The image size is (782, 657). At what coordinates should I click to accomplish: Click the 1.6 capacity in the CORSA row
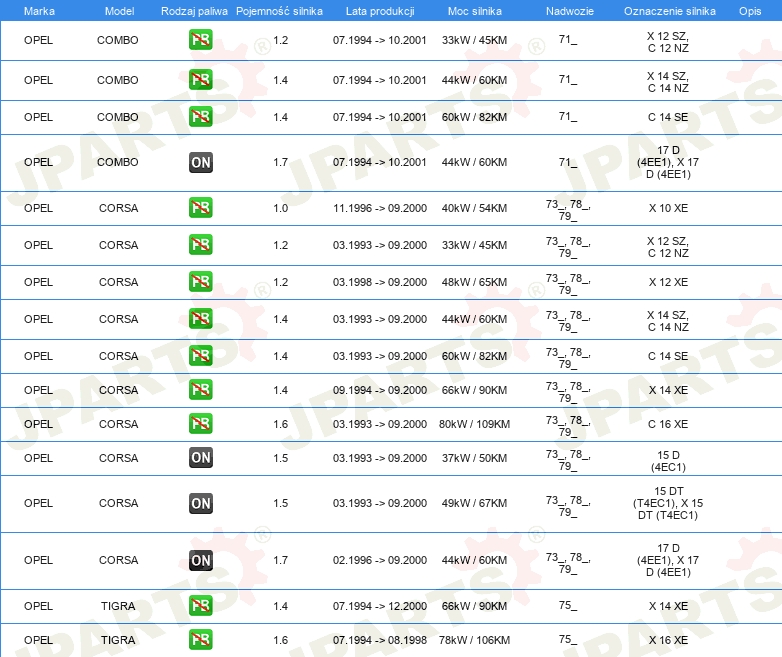(280, 424)
